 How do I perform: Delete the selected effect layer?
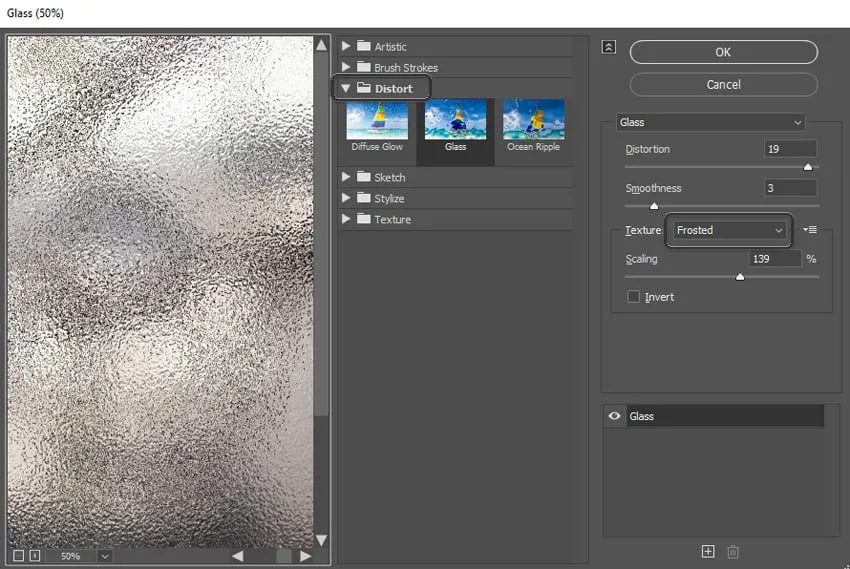tap(733, 551)
